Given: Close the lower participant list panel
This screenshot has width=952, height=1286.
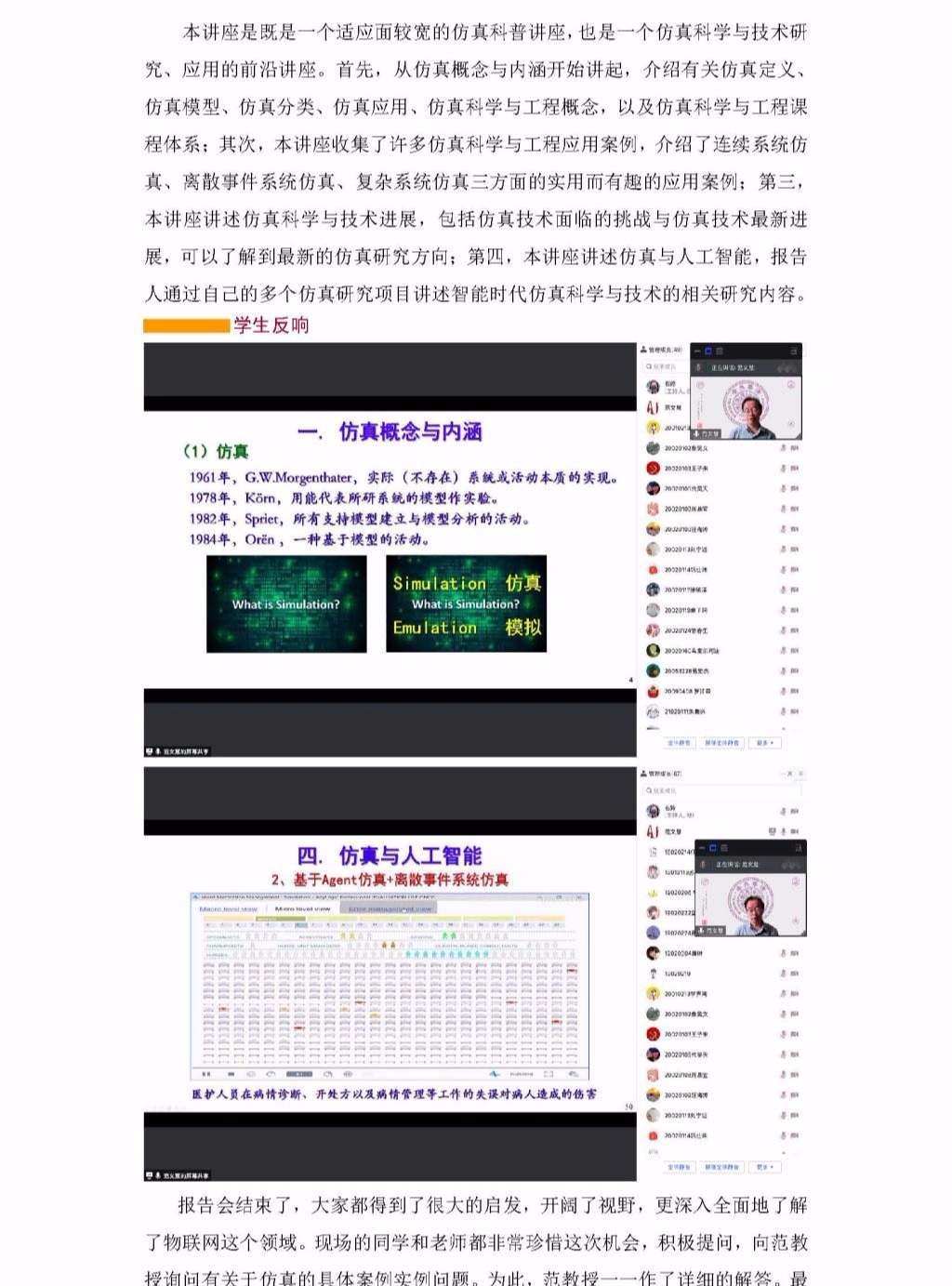Looking at the screenshot, I should click(790, 774).
